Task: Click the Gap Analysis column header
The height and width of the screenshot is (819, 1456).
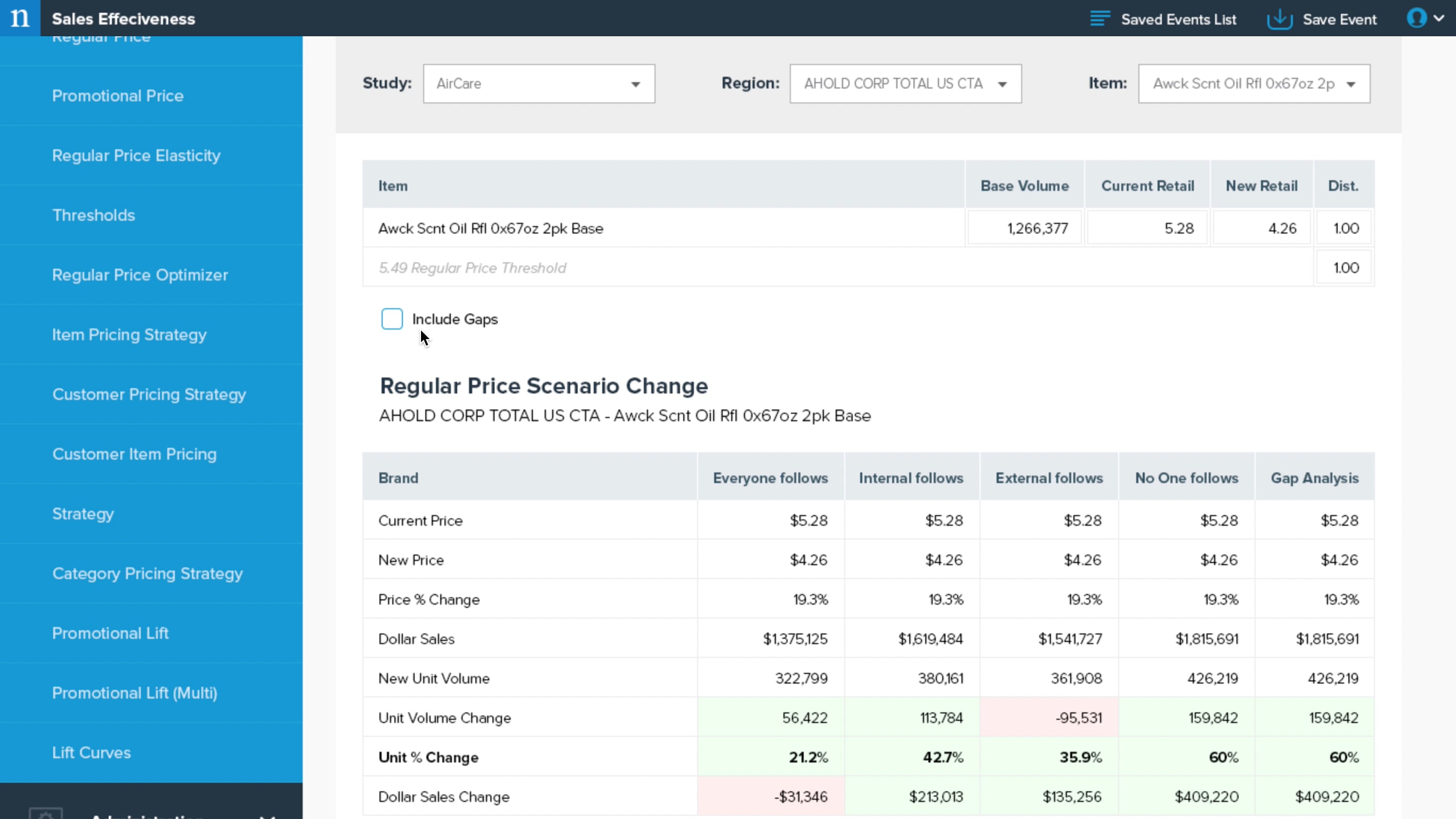Action: tap(1315, 478)
